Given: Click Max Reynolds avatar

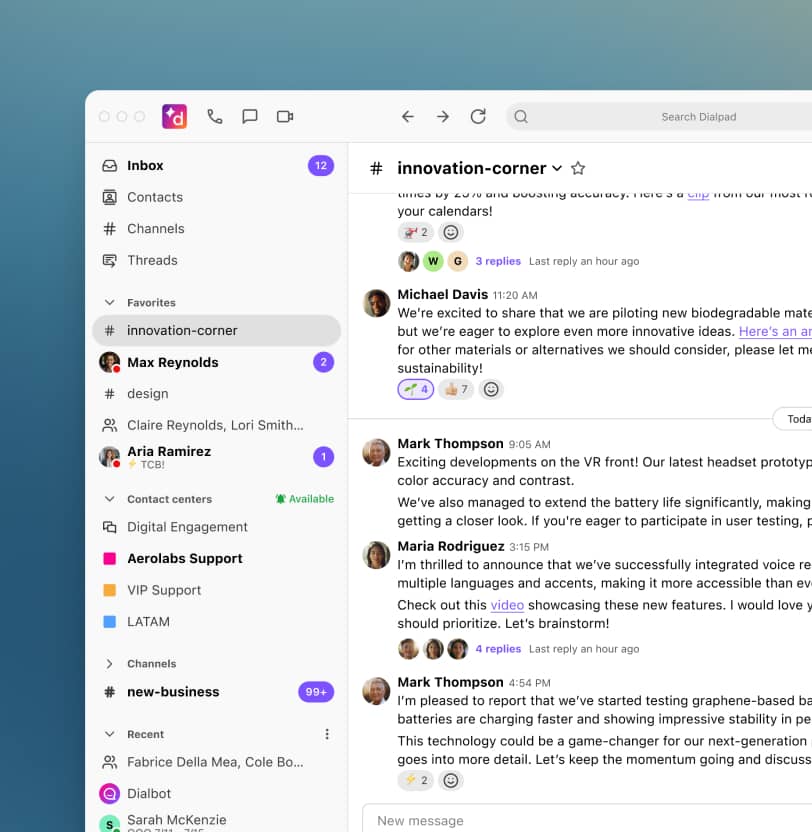Looking at the screenshot, I should [109, 362].
